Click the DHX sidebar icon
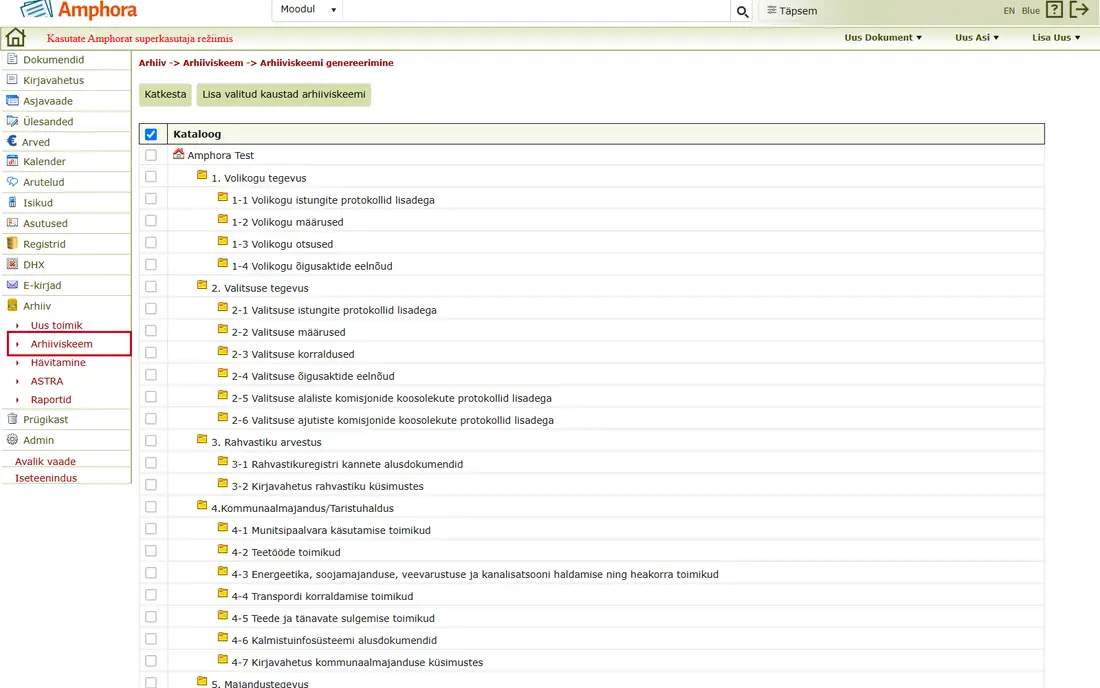Screen dimensions: 1100x688 (x=12, y=264)
